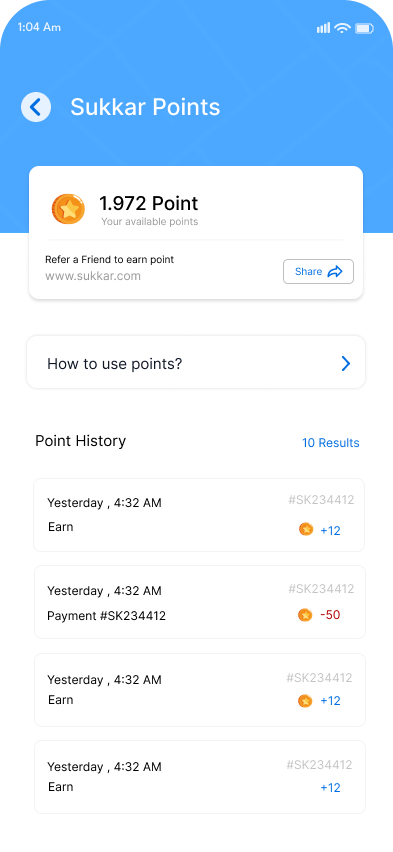Click the coin icon in first Earn entry
This screenshot has height=852, width=393.
tap(306, 529)
